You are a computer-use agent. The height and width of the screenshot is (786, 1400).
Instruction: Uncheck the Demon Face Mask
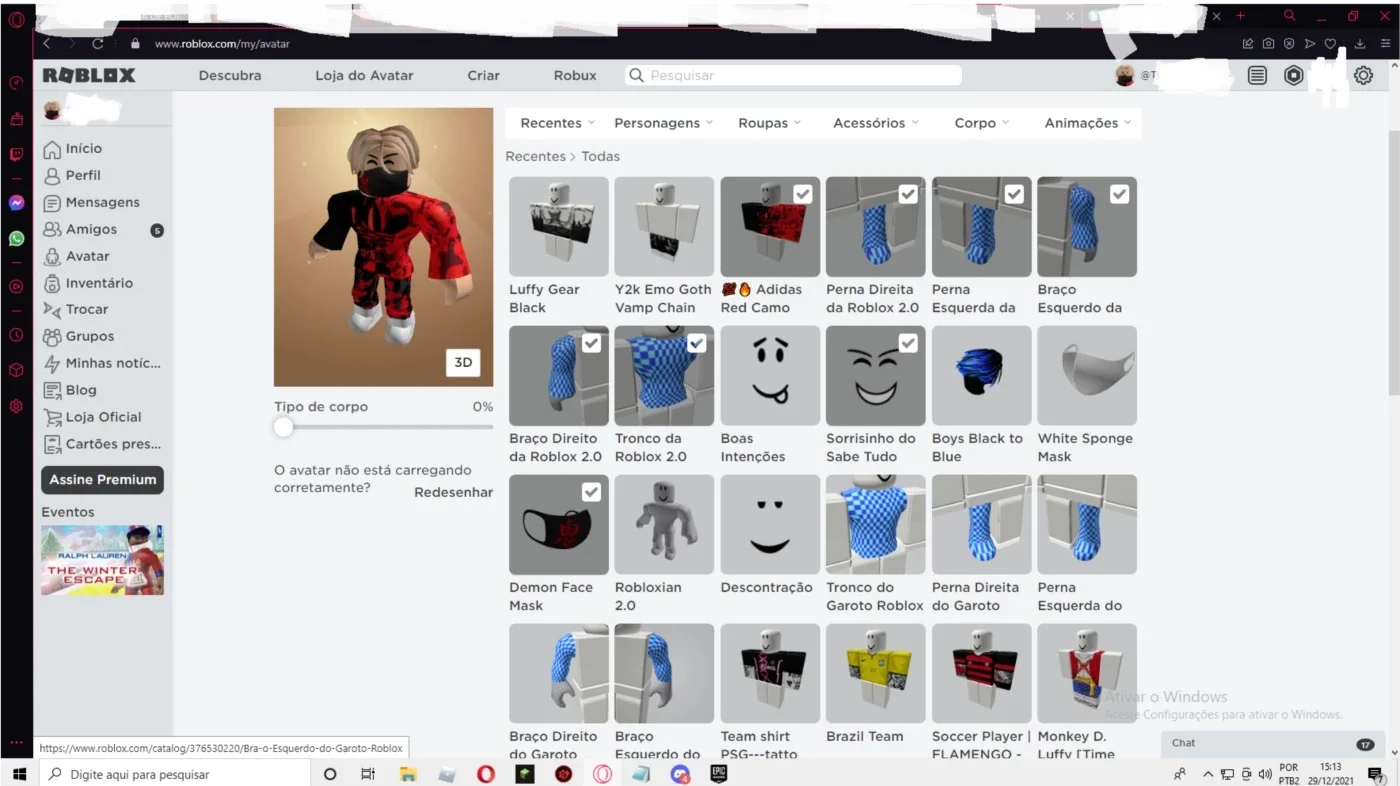click(591, 492)
